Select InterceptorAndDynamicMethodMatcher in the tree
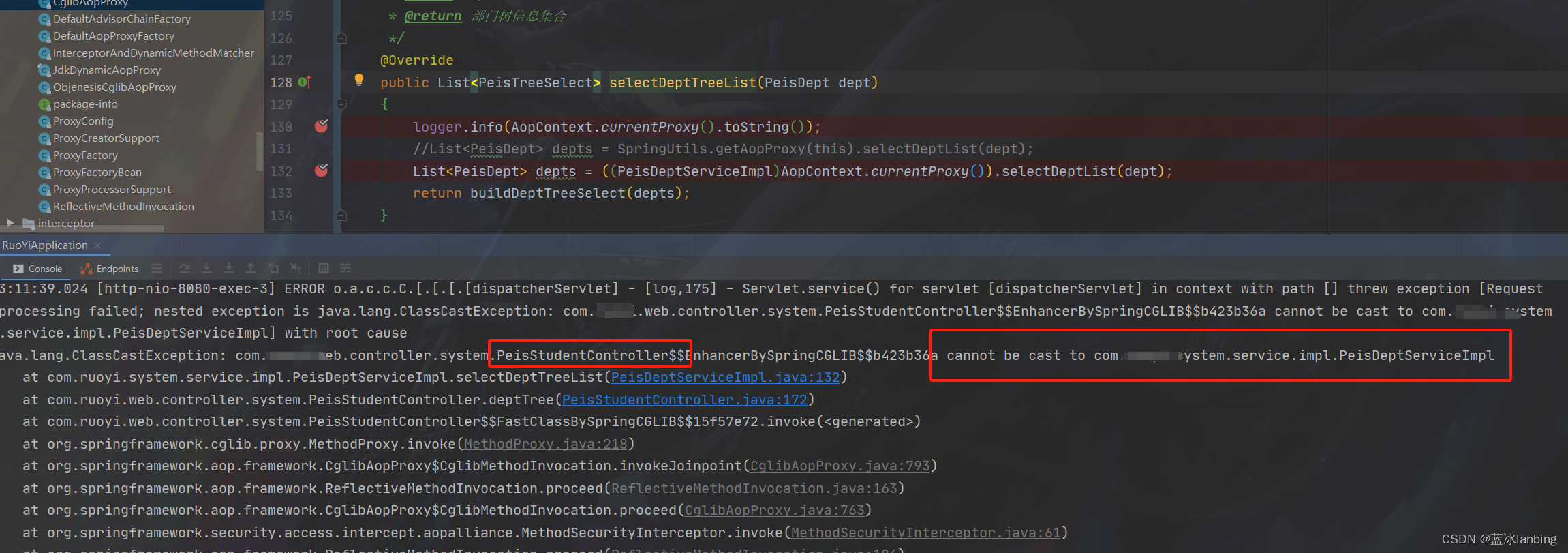Screen dimensions: 1568x553 [x=153, y=53]
